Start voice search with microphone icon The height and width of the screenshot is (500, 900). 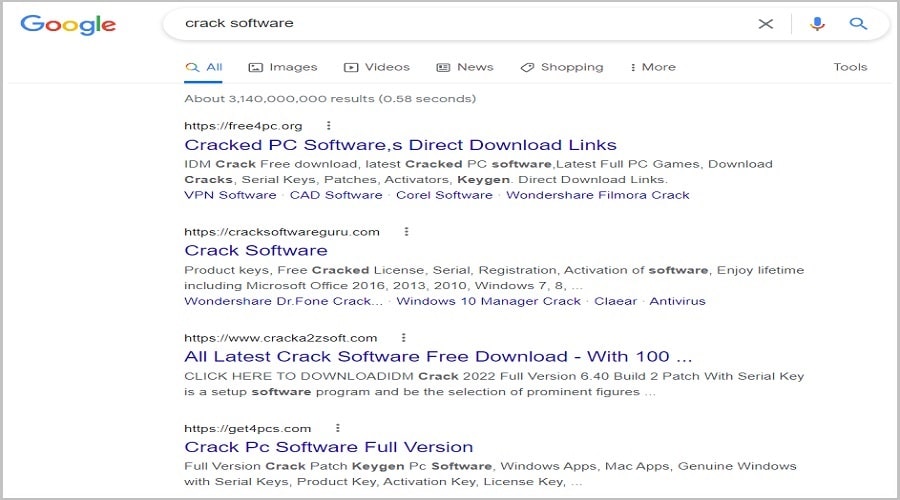[x=817, y=23]
